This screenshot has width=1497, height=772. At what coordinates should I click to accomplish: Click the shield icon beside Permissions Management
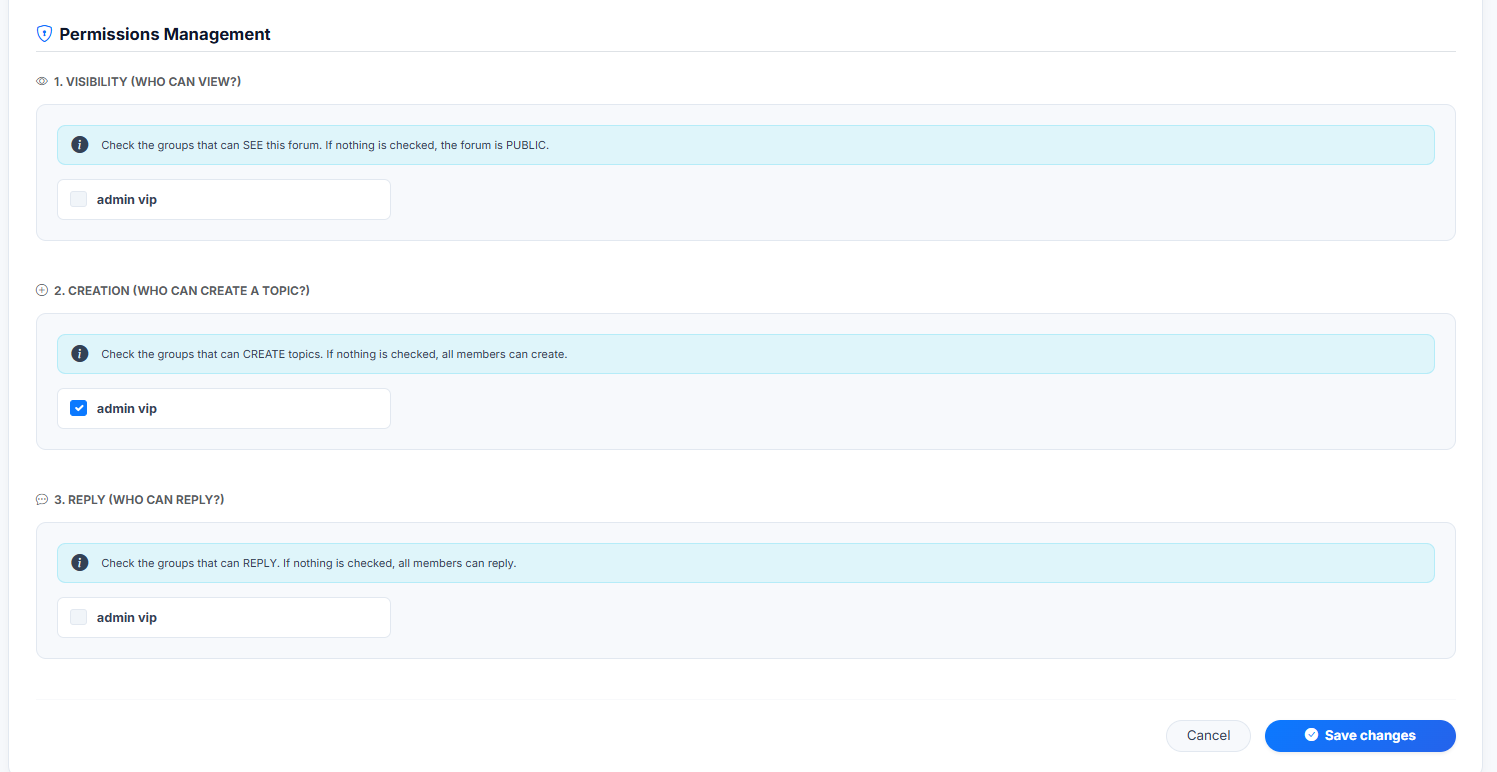point(44,33)
